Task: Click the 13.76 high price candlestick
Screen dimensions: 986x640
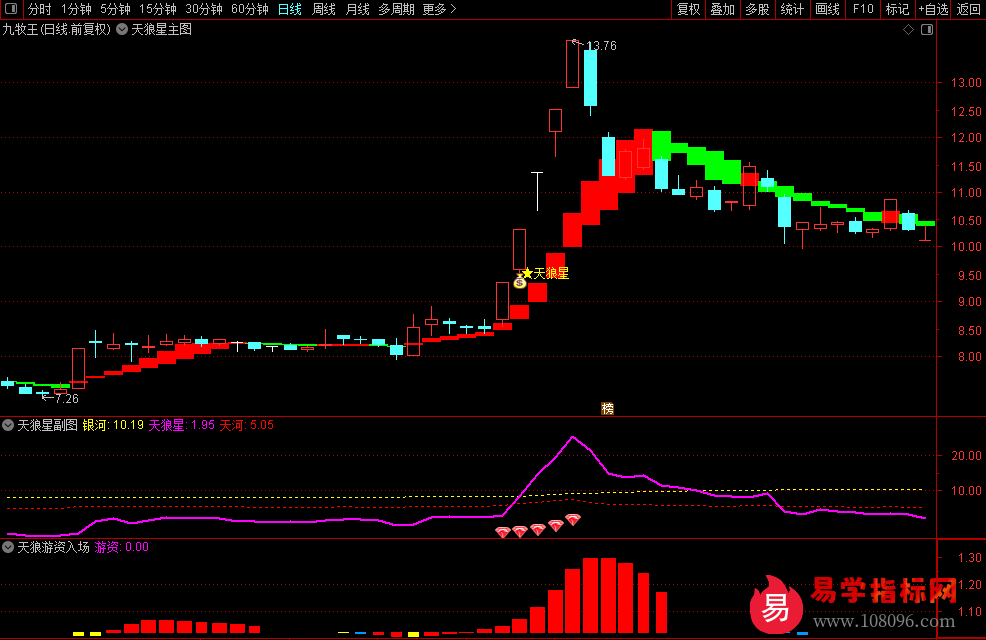Action: (573, 64)
